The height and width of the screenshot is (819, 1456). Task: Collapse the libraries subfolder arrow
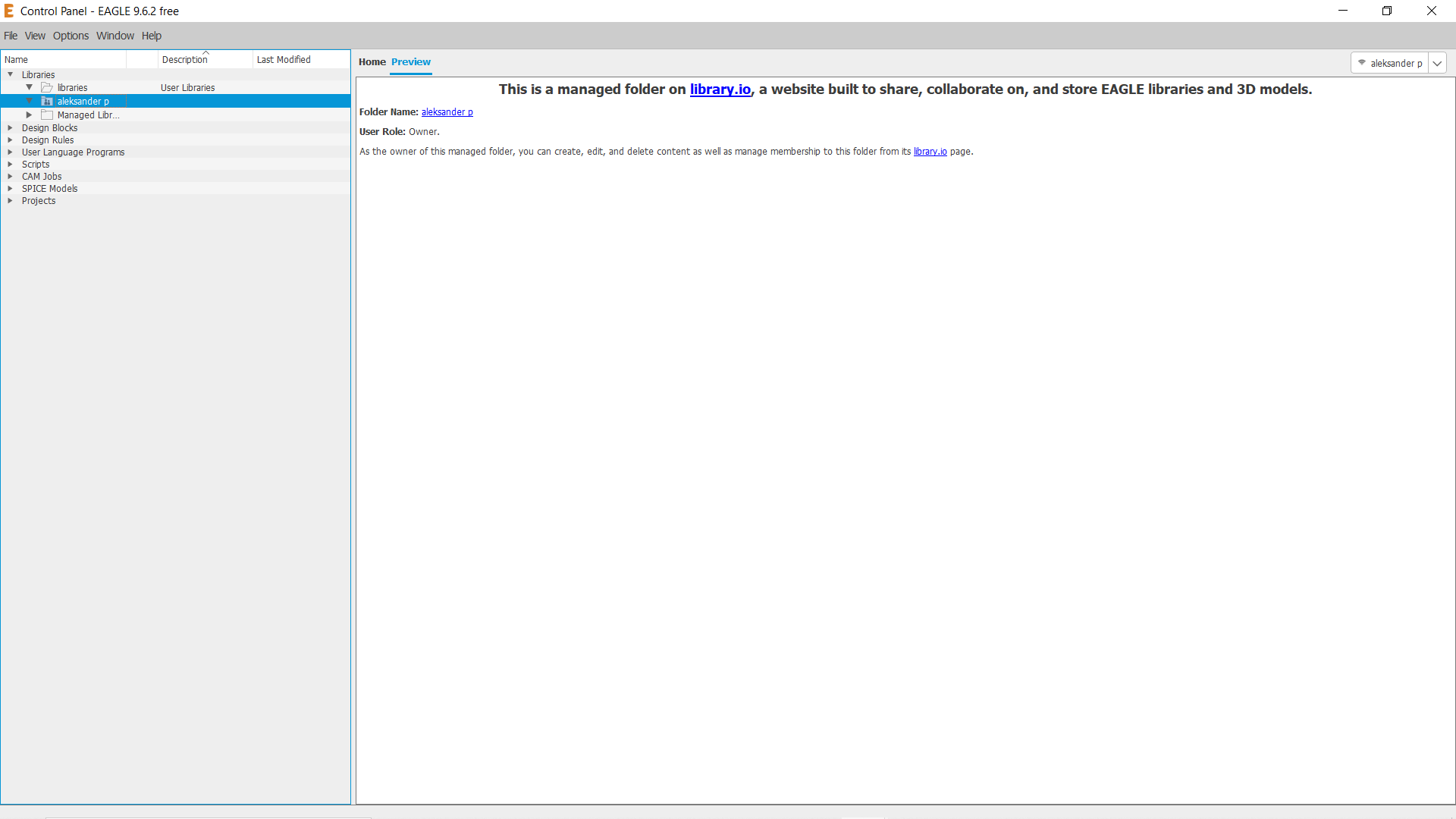point(30,88)
